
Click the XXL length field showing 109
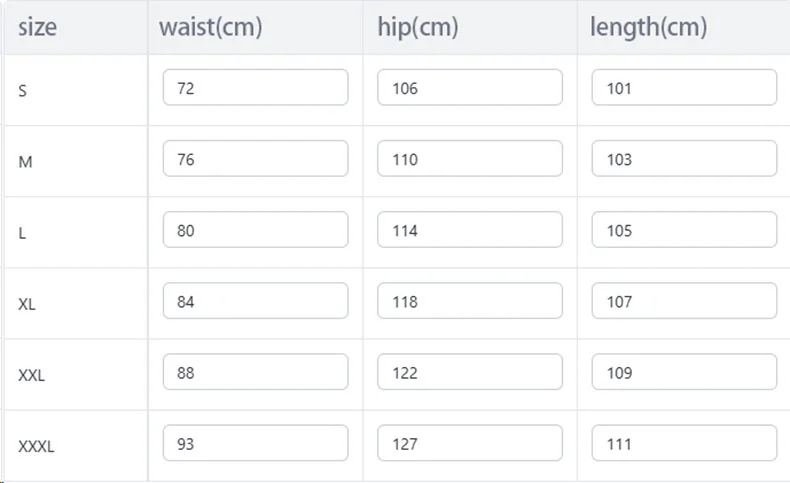684,372
